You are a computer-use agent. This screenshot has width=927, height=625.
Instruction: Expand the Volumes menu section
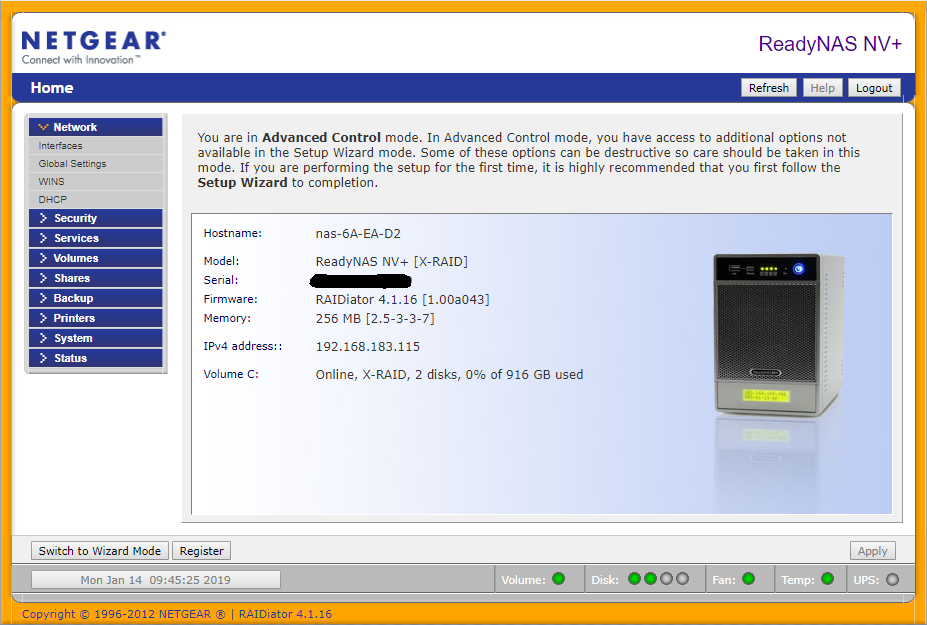[95, 258]
